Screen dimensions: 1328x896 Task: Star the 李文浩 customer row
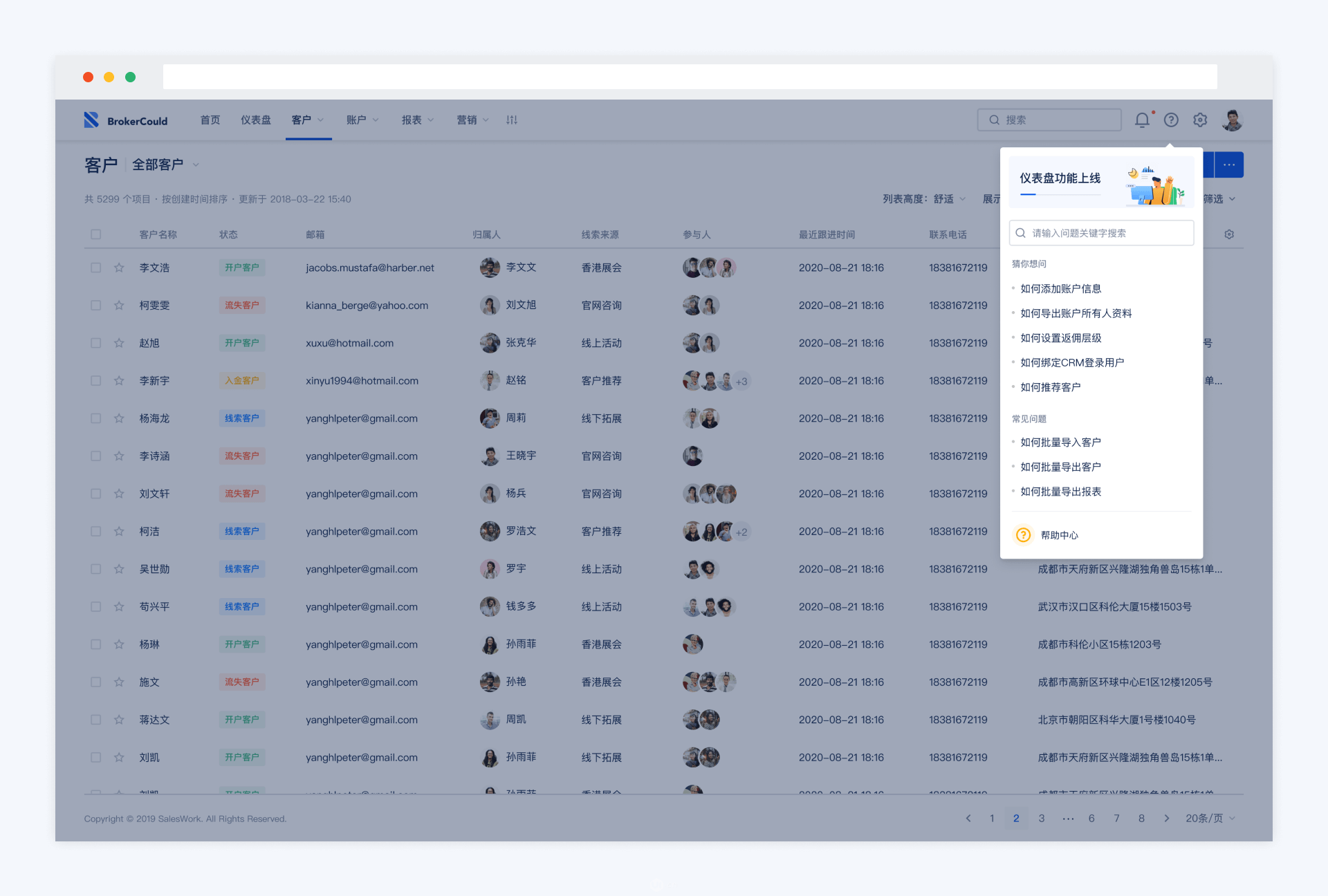pyautogui.click(x=119, y=268)
